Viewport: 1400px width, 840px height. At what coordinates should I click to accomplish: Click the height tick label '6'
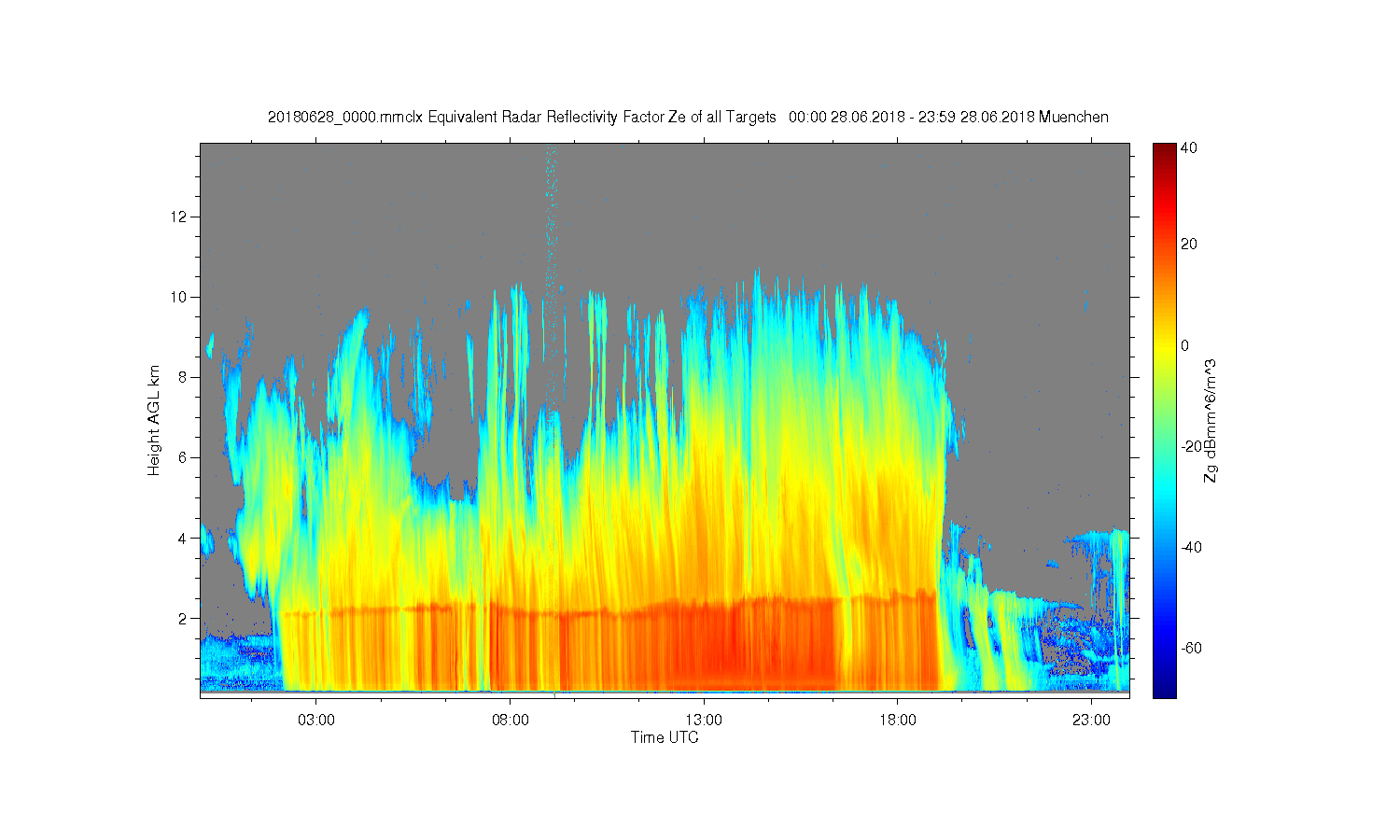click(183, 457)
